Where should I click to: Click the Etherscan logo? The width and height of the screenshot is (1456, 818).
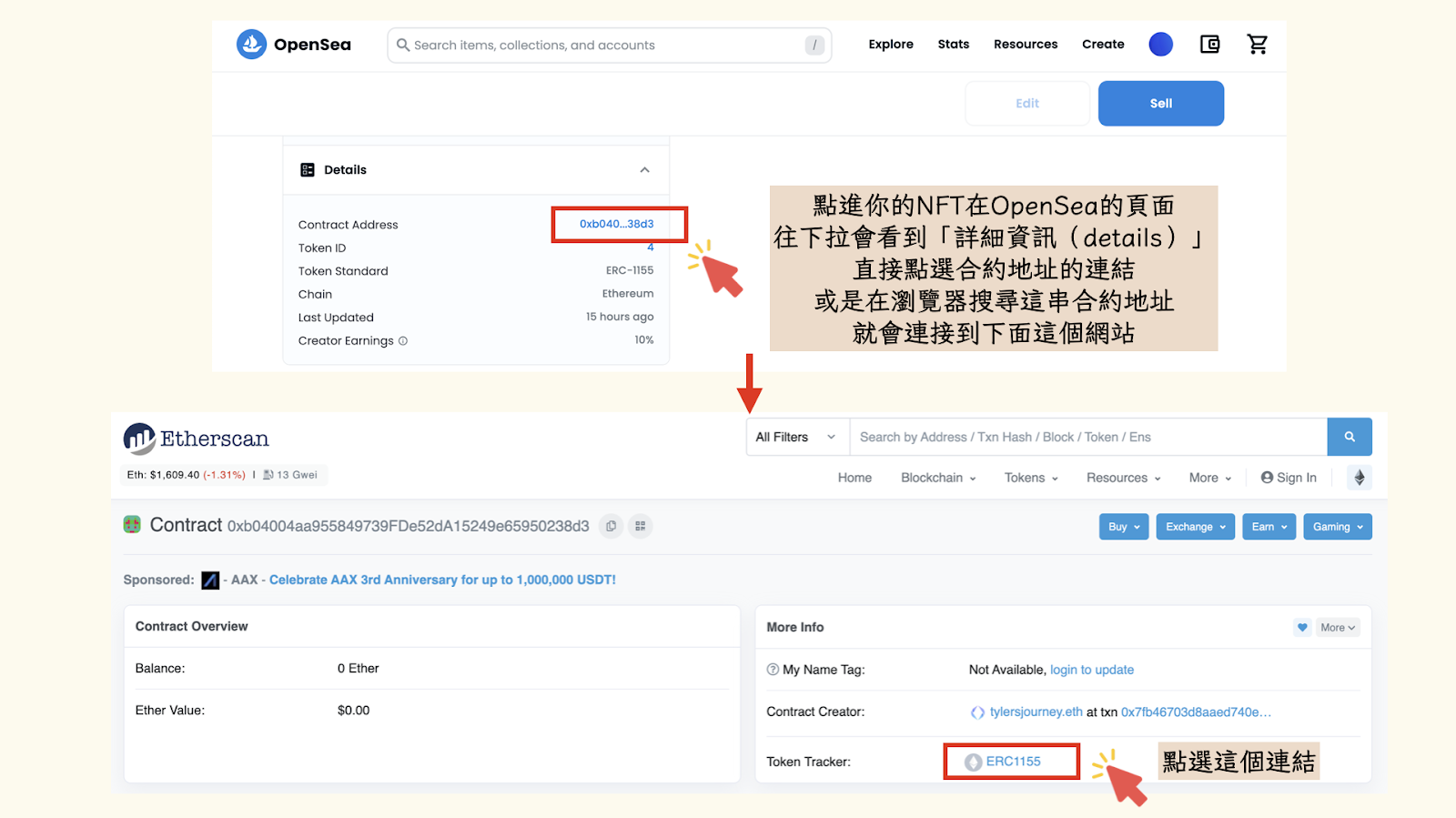pos(197,439)
